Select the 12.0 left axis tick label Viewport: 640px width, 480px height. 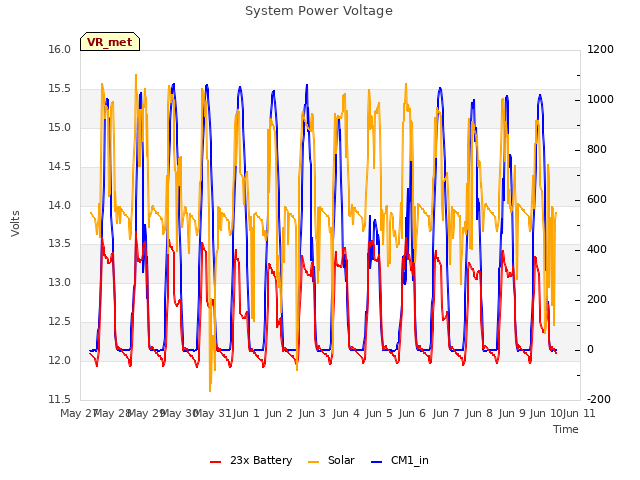point(59,360)
